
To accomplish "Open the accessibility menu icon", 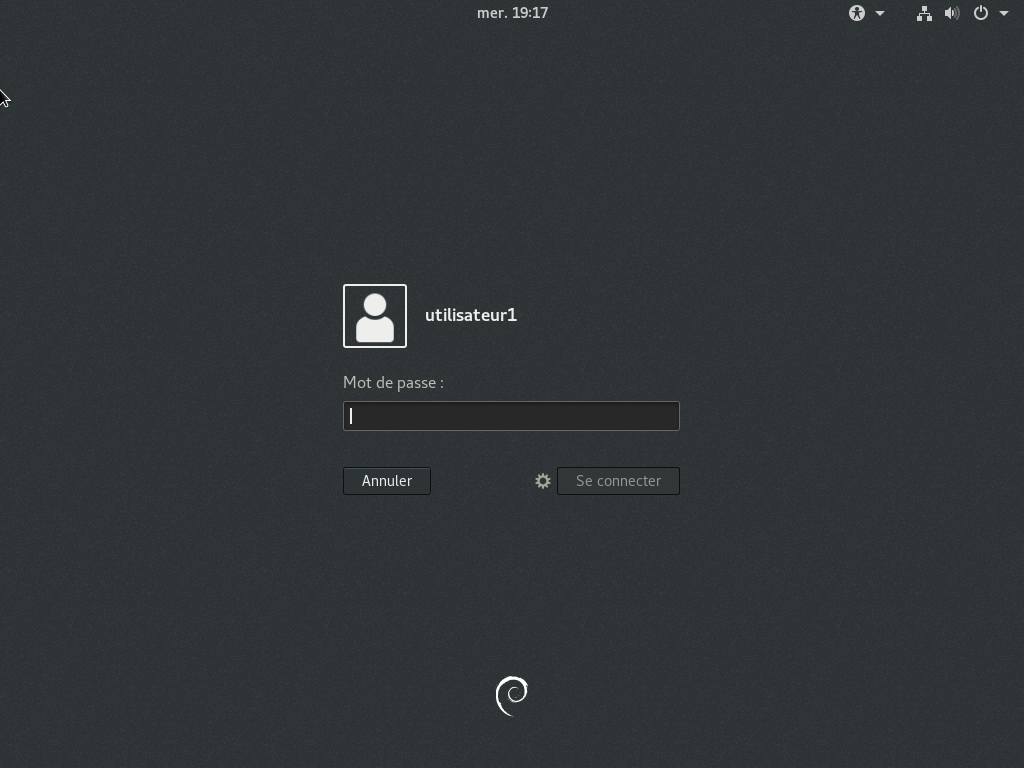I will click(x=856, y=13).
